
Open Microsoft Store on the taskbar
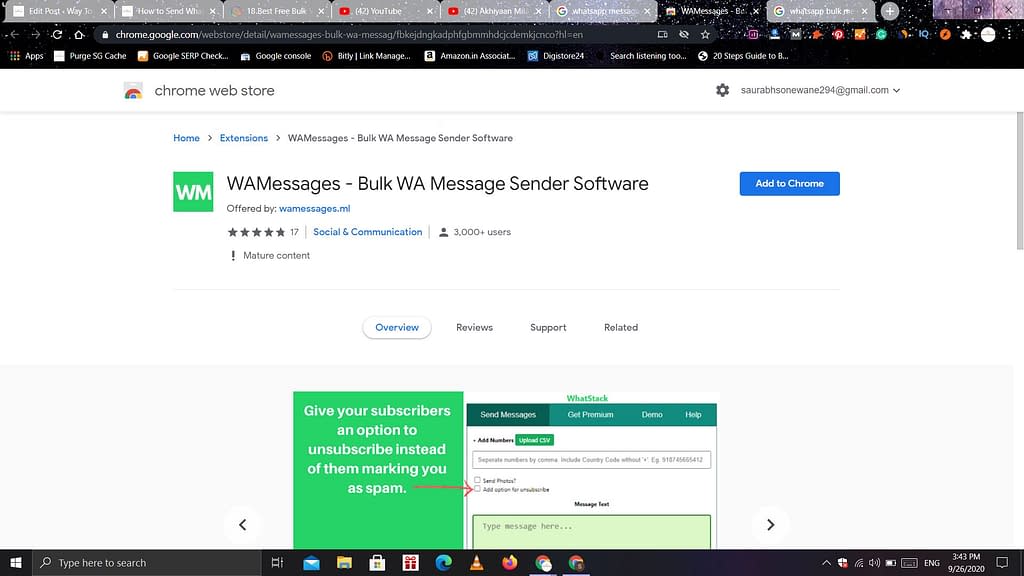(377, 562)
